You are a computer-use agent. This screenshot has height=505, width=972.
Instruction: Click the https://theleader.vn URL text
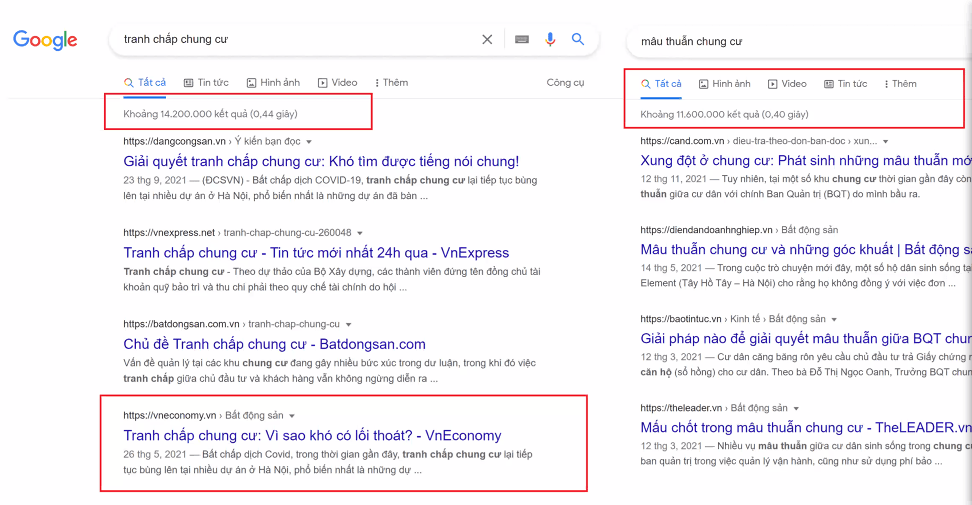click(681, 408)
